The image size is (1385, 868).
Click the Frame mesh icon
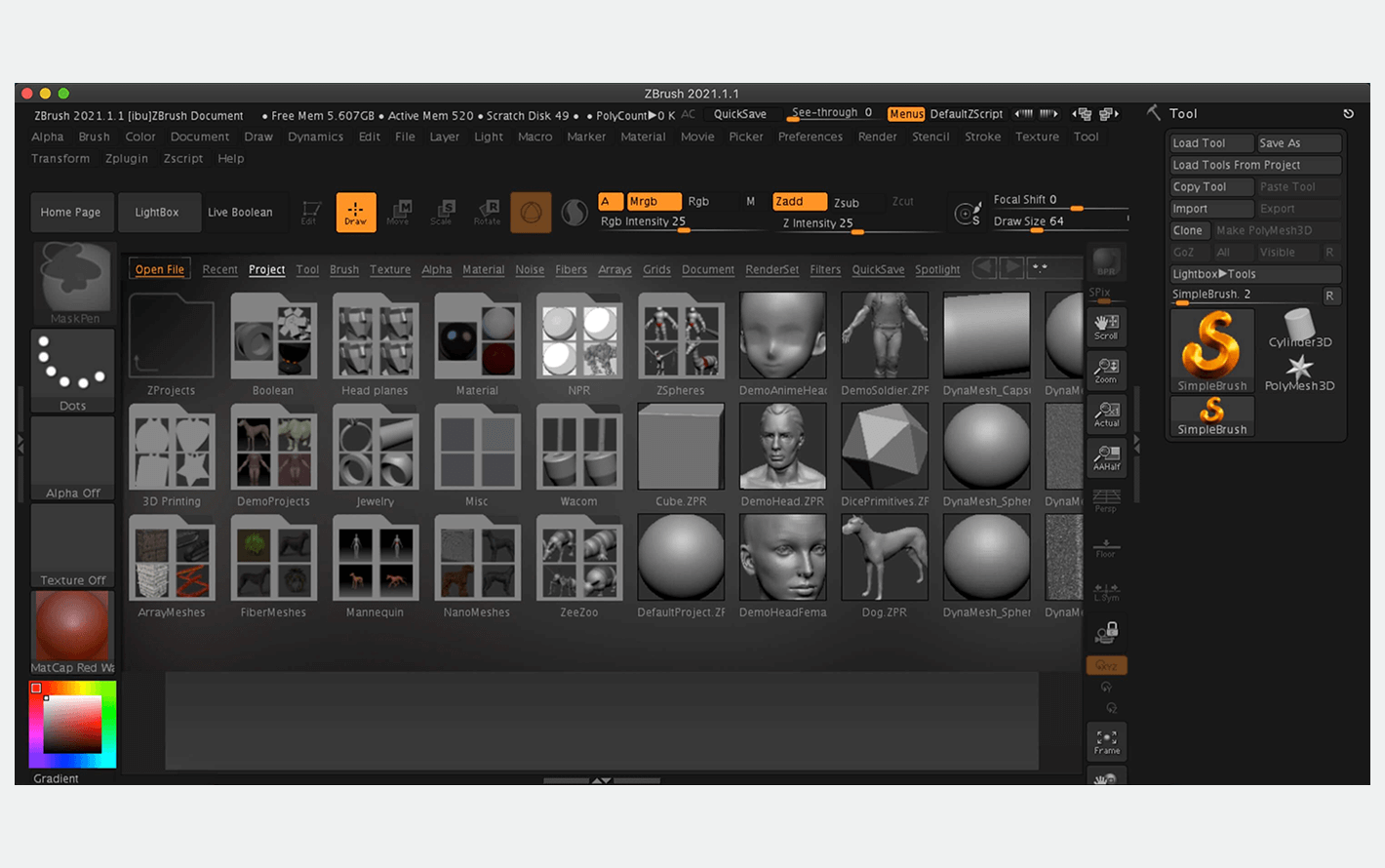tap(1106, 742)
